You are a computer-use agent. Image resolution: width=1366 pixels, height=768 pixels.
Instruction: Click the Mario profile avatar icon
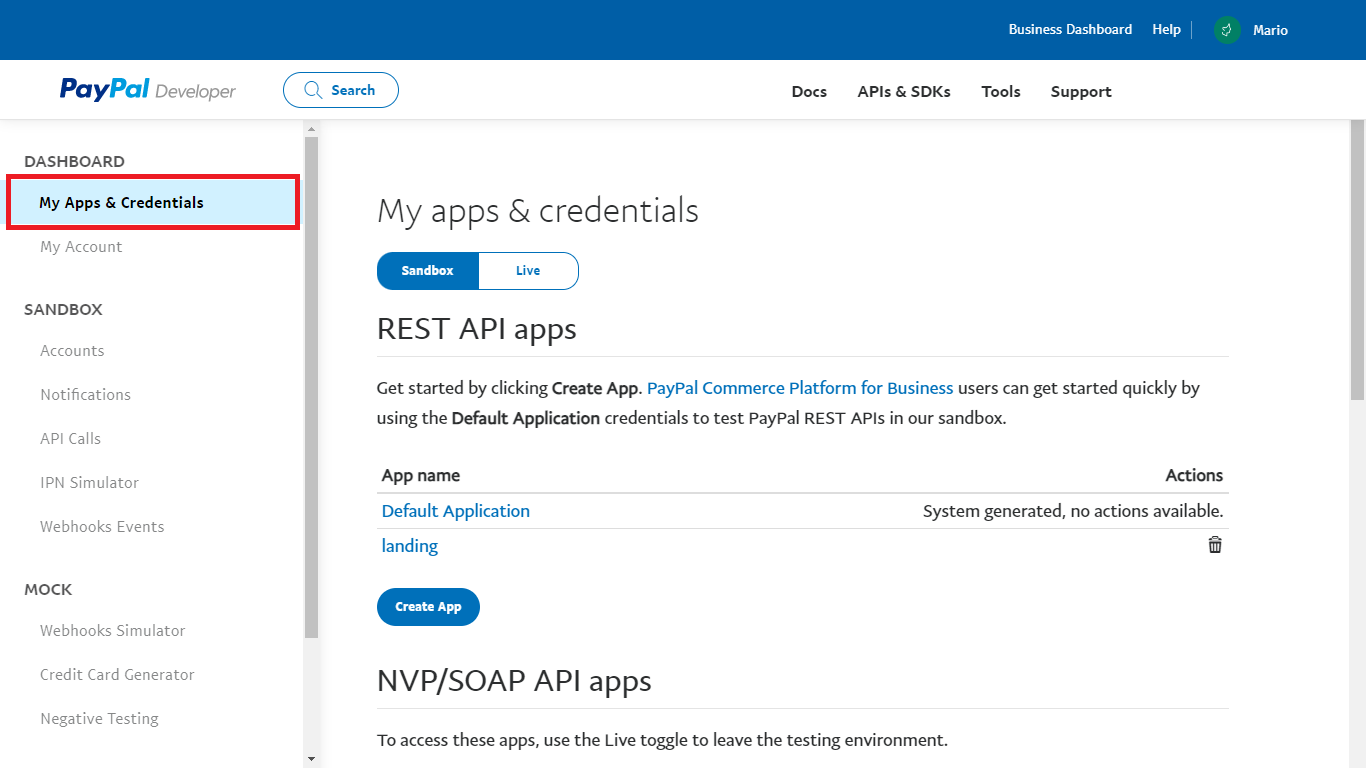click(x=1227, y=30)
